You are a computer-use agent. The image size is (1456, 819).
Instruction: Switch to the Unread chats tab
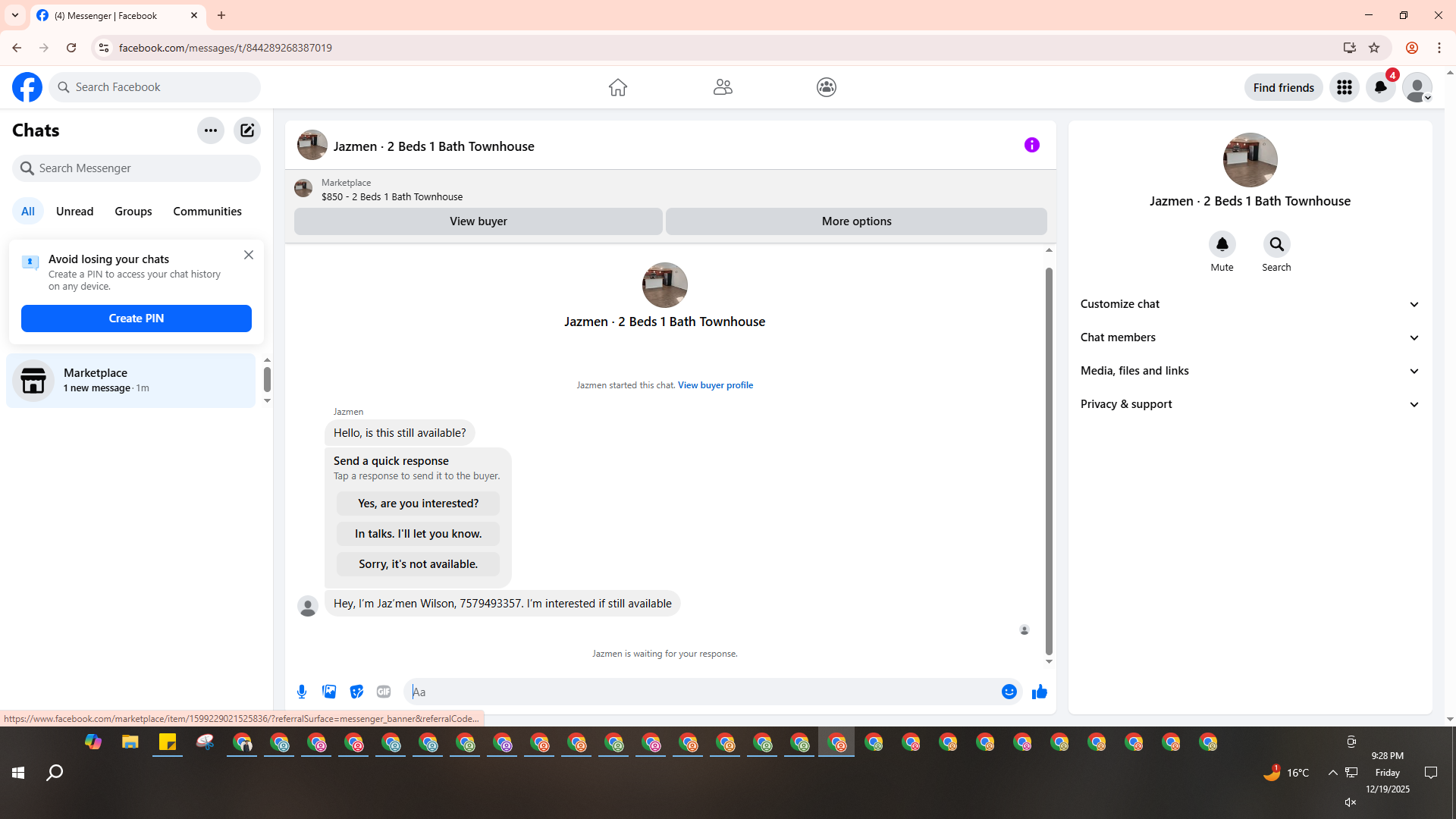(x=74, y=212)
